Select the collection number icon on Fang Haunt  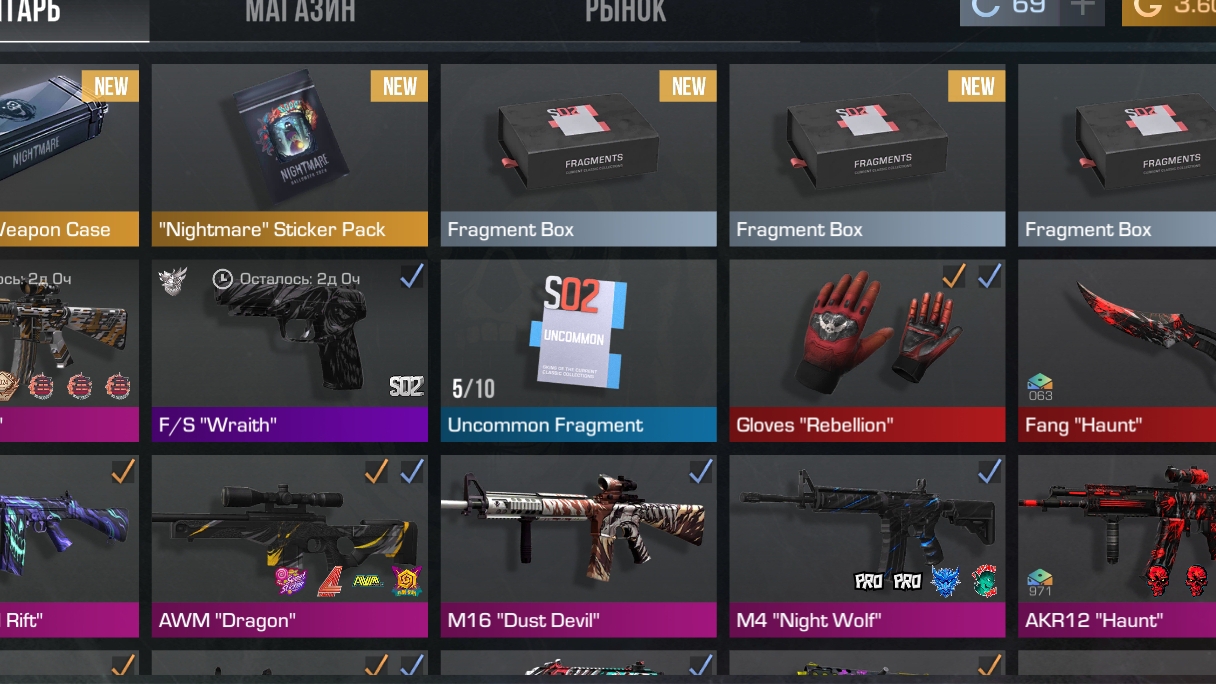coord(1040,388)
